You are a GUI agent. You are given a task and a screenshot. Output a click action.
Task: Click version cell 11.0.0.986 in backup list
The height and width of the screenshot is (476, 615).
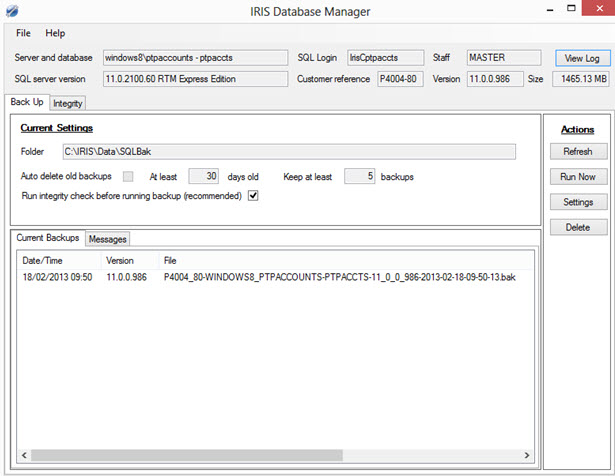[126, 277]
